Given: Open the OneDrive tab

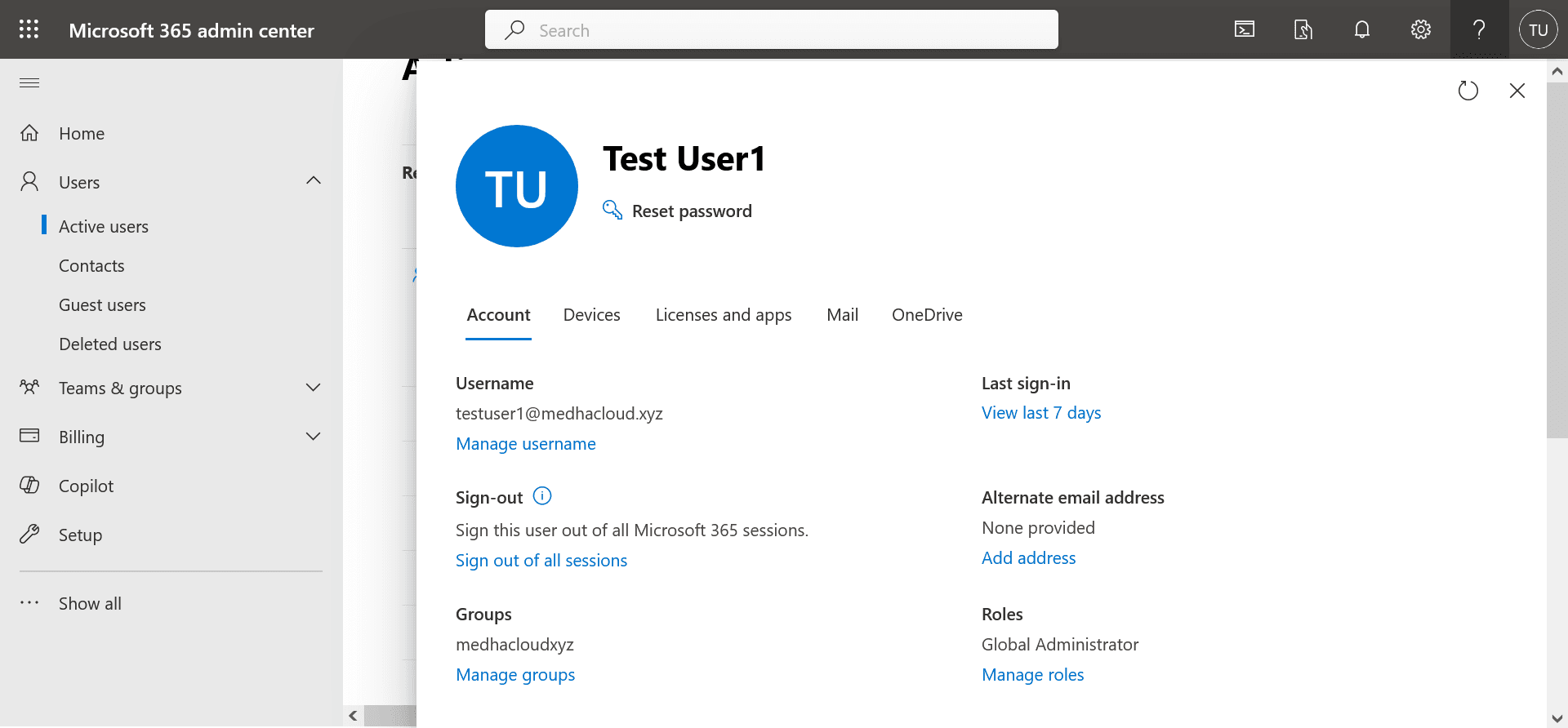Looking at the screenshot, I should pyautogui.click(x=927, y=315).
